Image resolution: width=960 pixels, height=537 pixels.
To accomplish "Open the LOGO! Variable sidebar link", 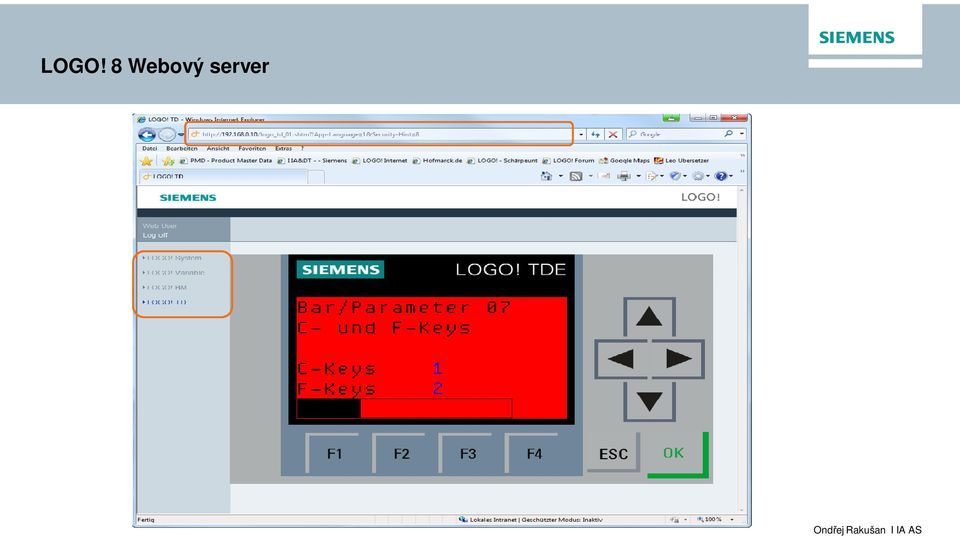I will click(174, 272).
